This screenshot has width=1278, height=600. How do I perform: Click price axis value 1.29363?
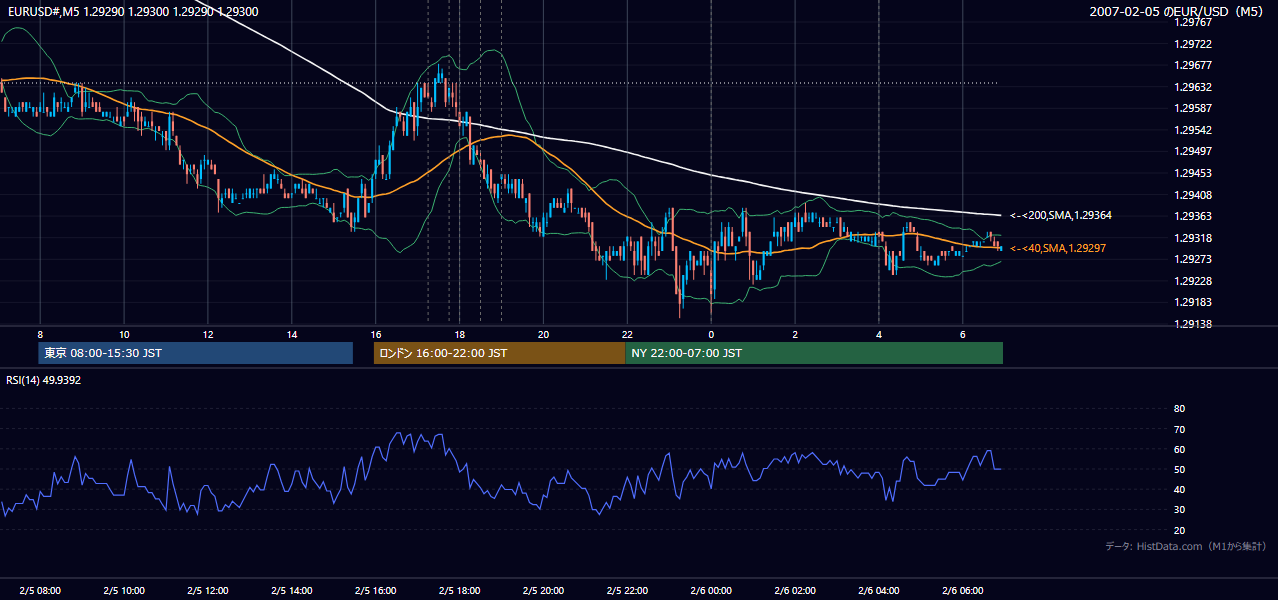pos(1193,216)
